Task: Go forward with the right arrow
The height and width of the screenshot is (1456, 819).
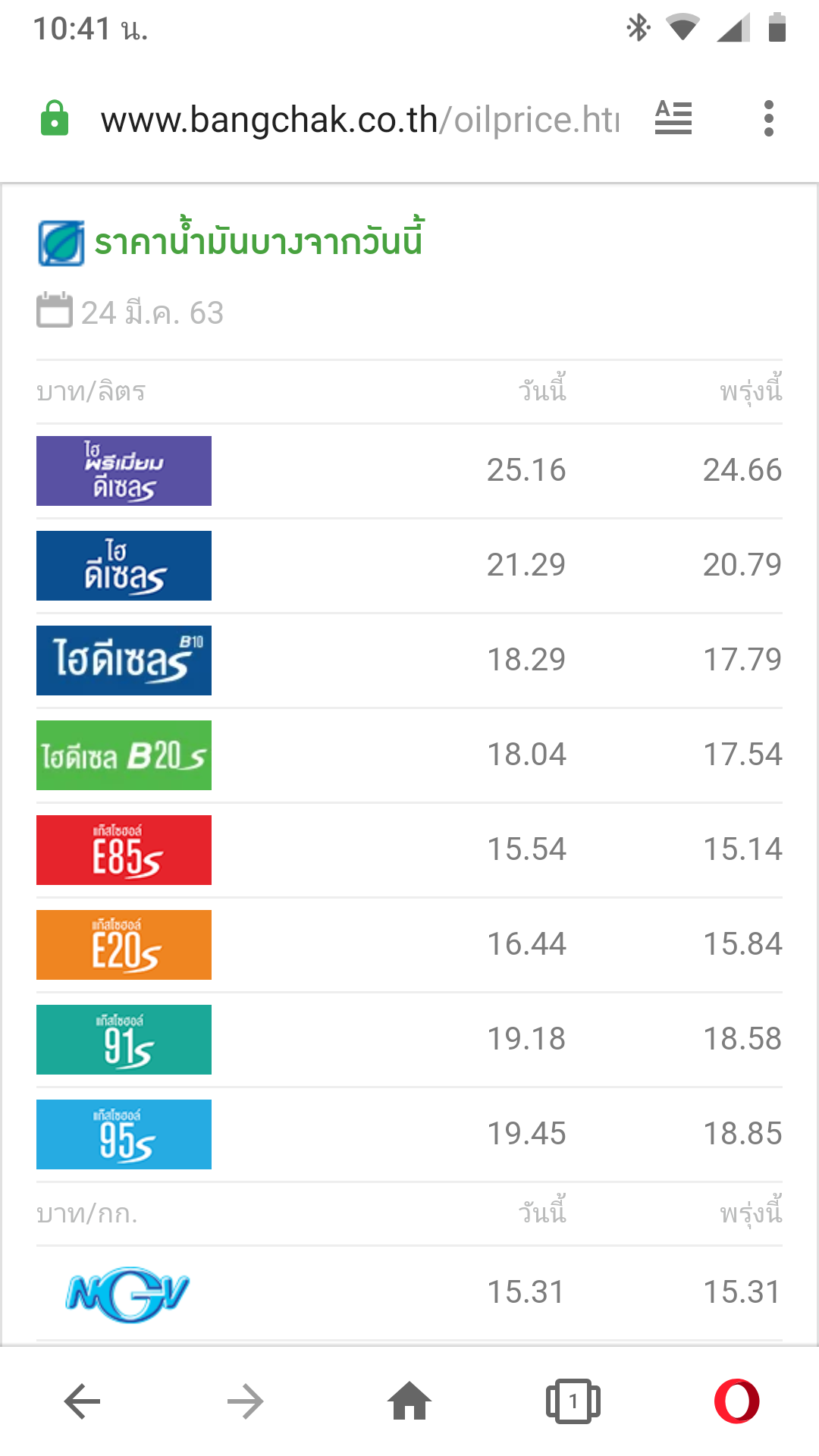Action: [246, 1401]
